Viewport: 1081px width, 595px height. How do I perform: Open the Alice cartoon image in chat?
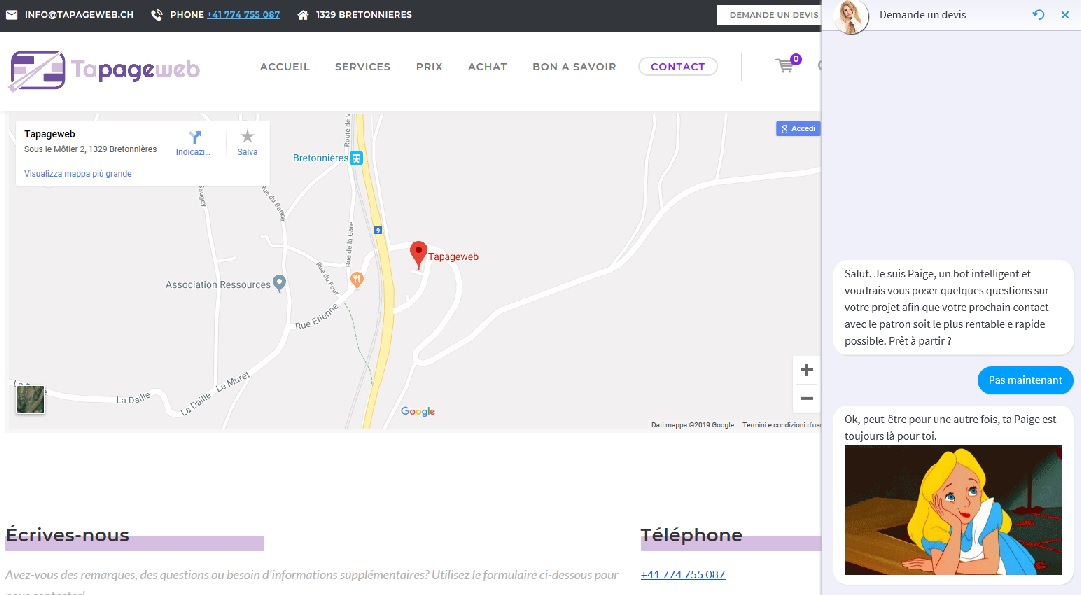click(x=953, y=510)
